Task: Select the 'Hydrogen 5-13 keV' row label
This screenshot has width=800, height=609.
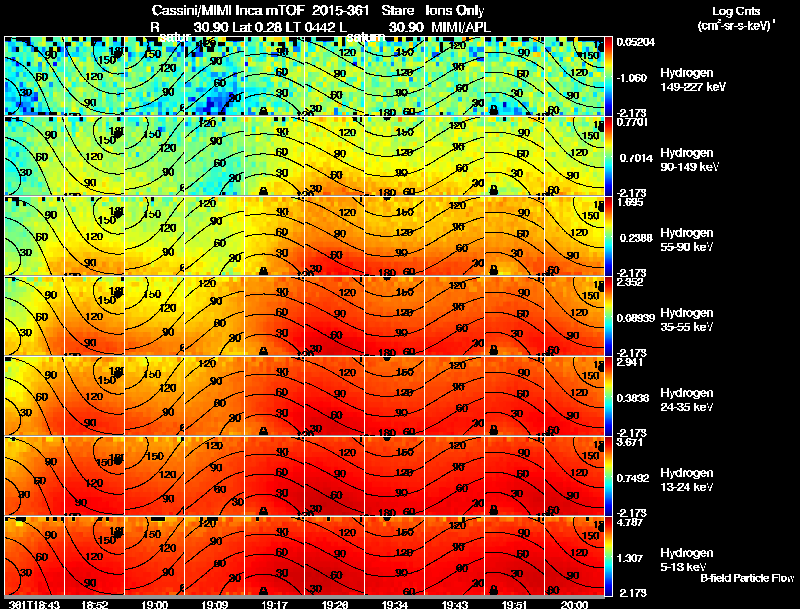Action: tap(687, 560)
